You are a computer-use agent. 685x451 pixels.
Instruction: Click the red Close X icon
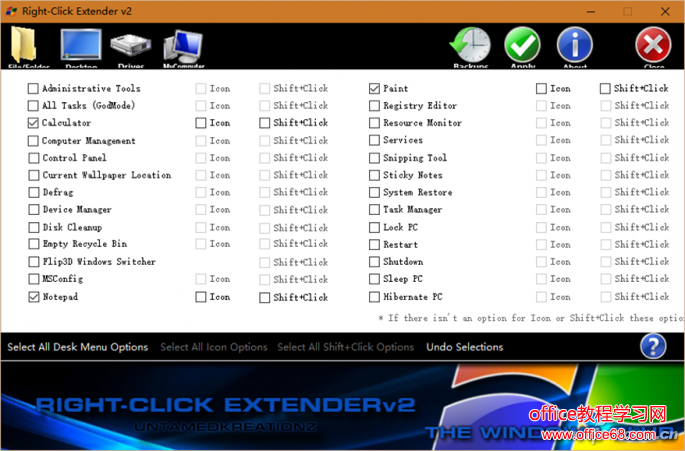[654, 45]
